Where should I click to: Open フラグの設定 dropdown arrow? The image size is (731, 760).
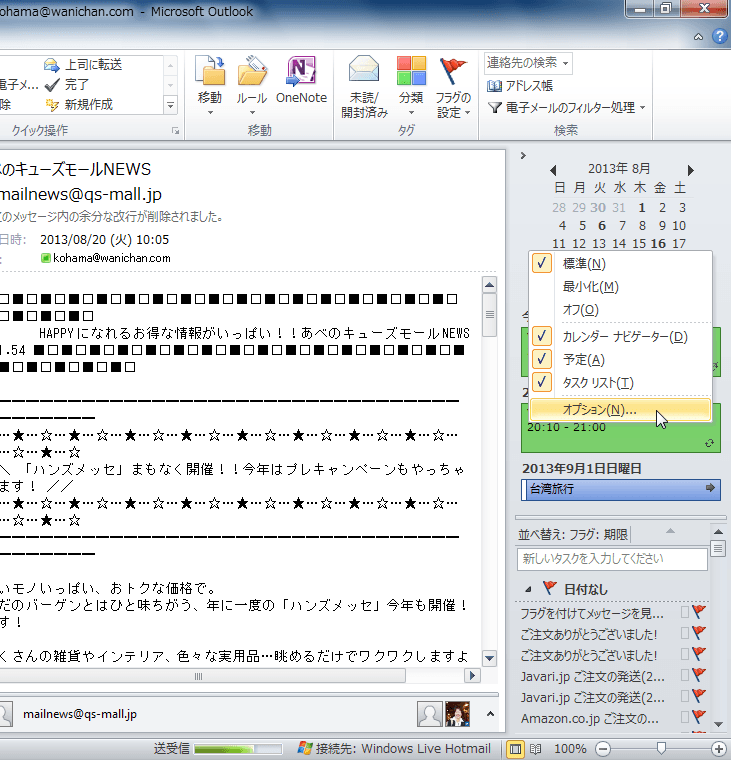click(468, 113)
